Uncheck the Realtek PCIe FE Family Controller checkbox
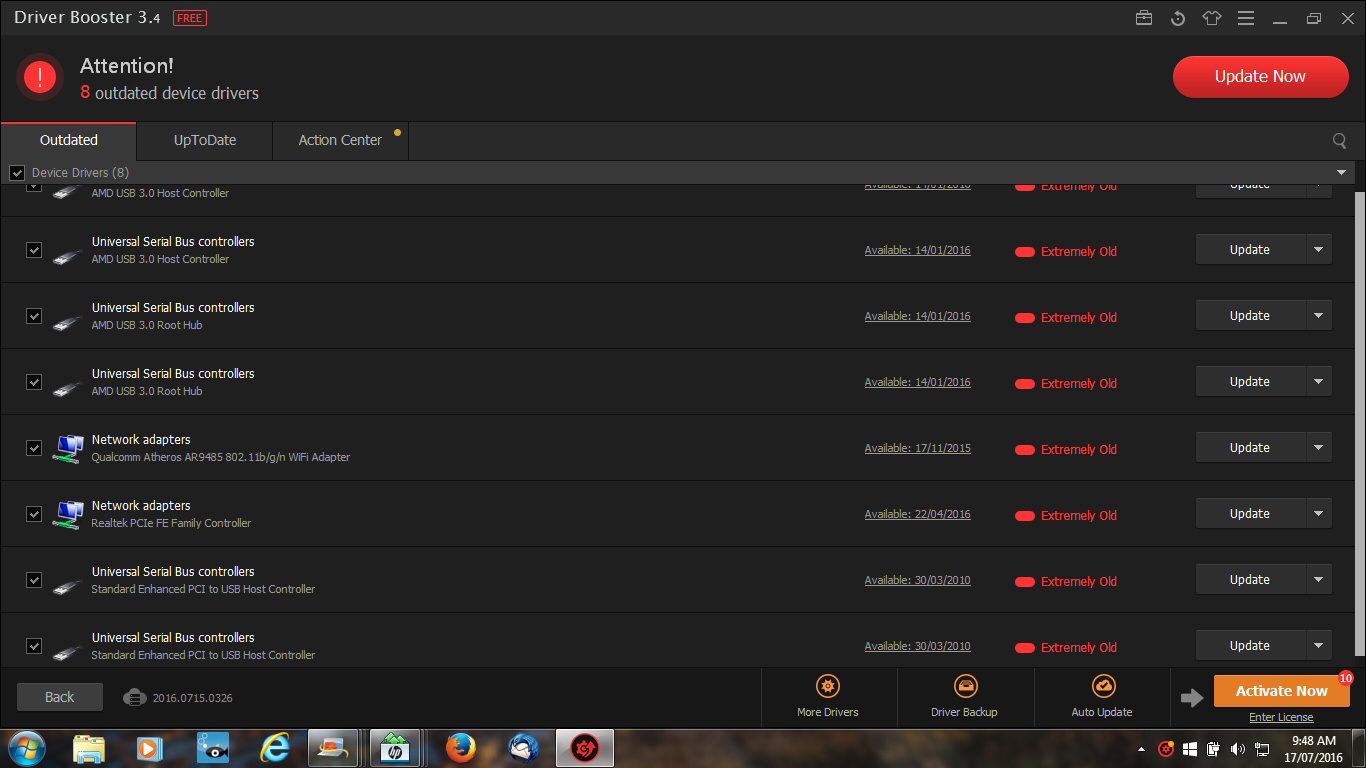1366x768 pixels. (34, 514)
